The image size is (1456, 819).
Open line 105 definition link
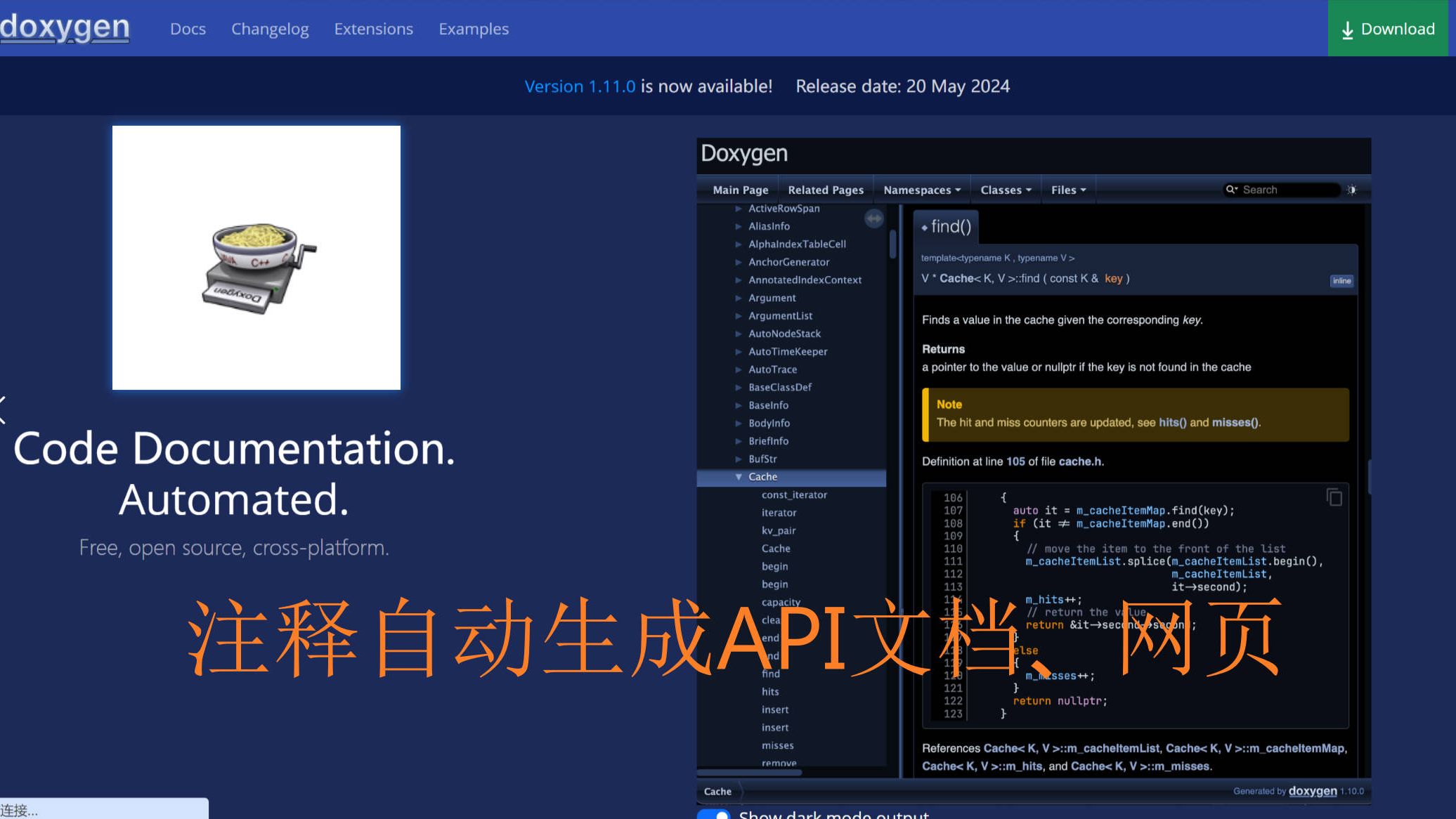click(x=1015, y=461)
